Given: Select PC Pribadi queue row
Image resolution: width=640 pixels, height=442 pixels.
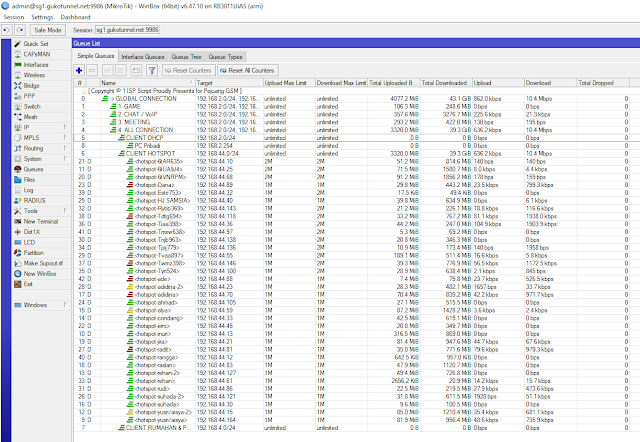Looking at the screenshot, I should pyautogui.click(x=353, y=146).
